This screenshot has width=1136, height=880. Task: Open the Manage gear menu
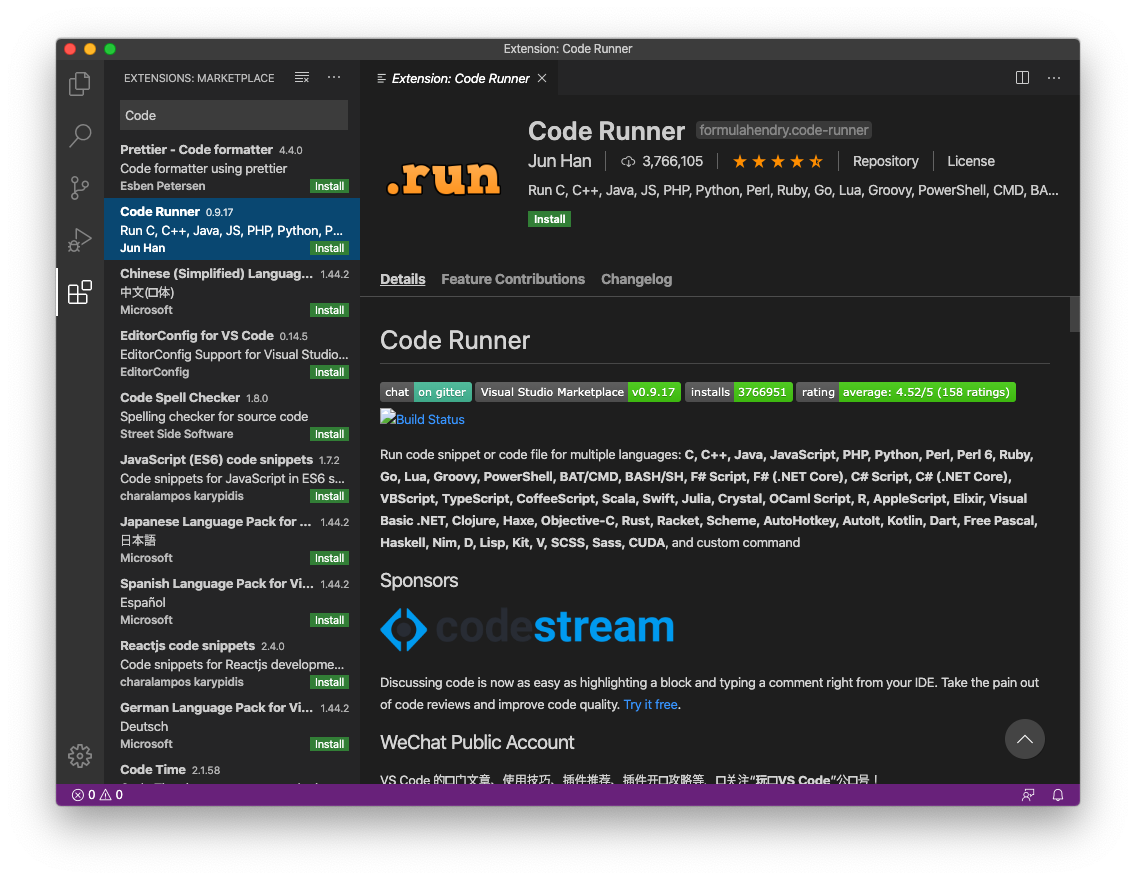[x=80, y=755]
